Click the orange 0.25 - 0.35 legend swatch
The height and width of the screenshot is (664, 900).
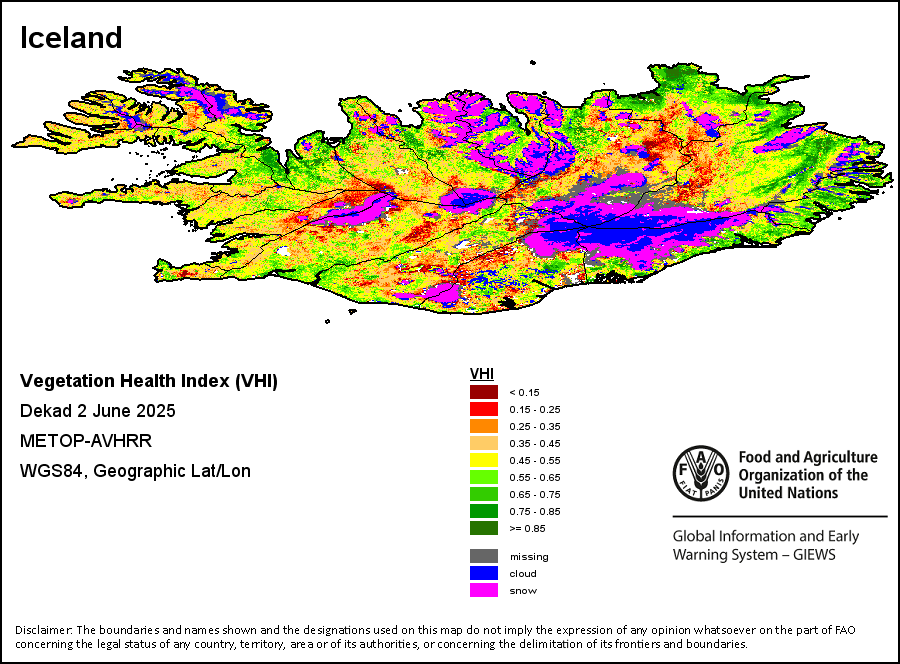pyautogui.click(x=484, y=426)
